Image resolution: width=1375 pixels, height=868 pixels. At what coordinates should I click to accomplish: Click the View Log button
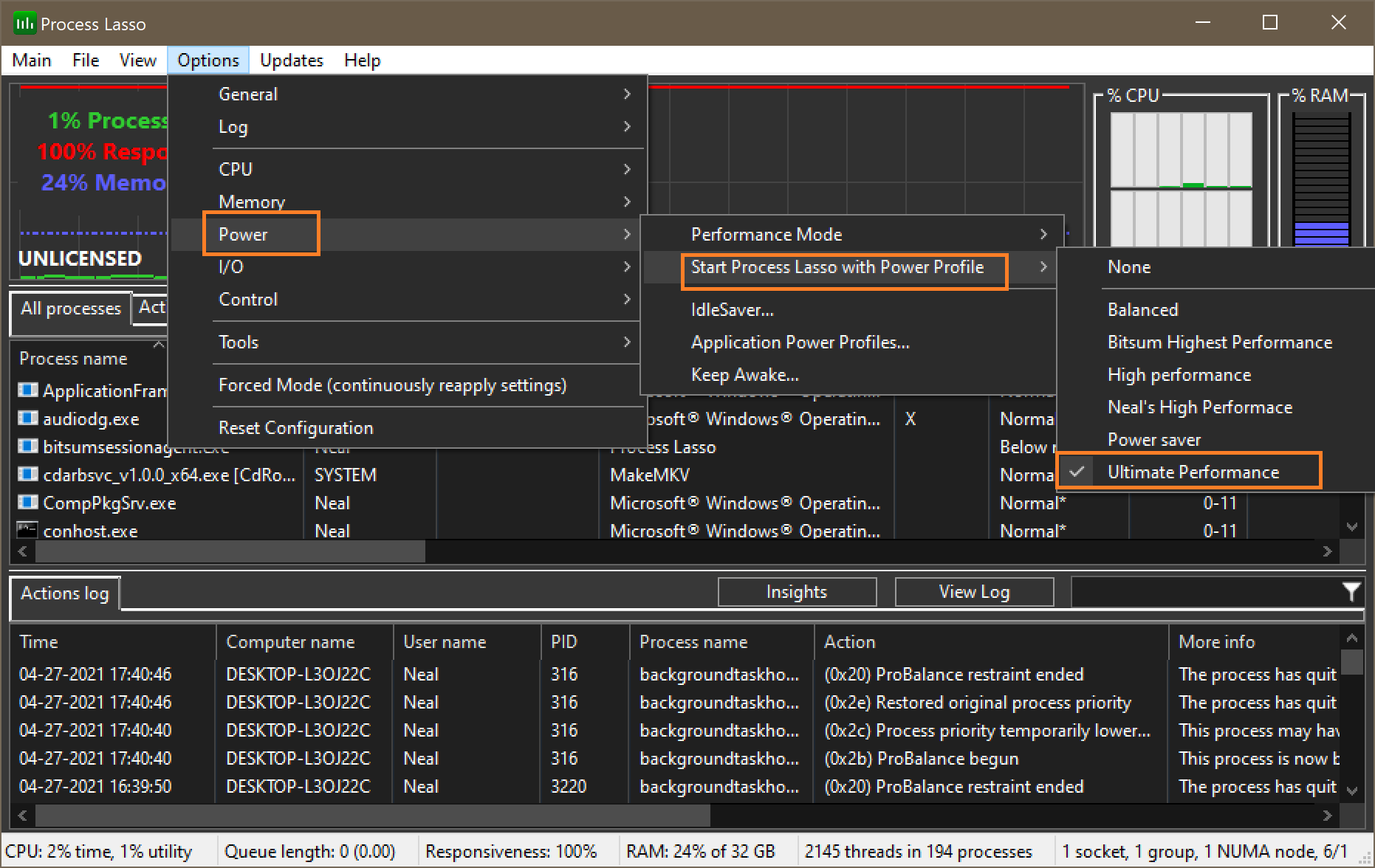pyautogui.click(x=974, y=592)
